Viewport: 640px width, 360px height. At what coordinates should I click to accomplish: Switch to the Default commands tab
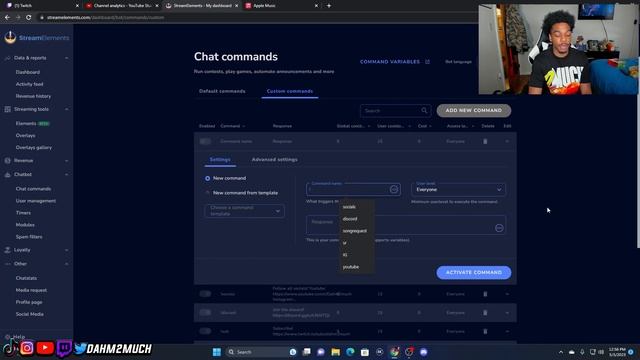(222, 91)
